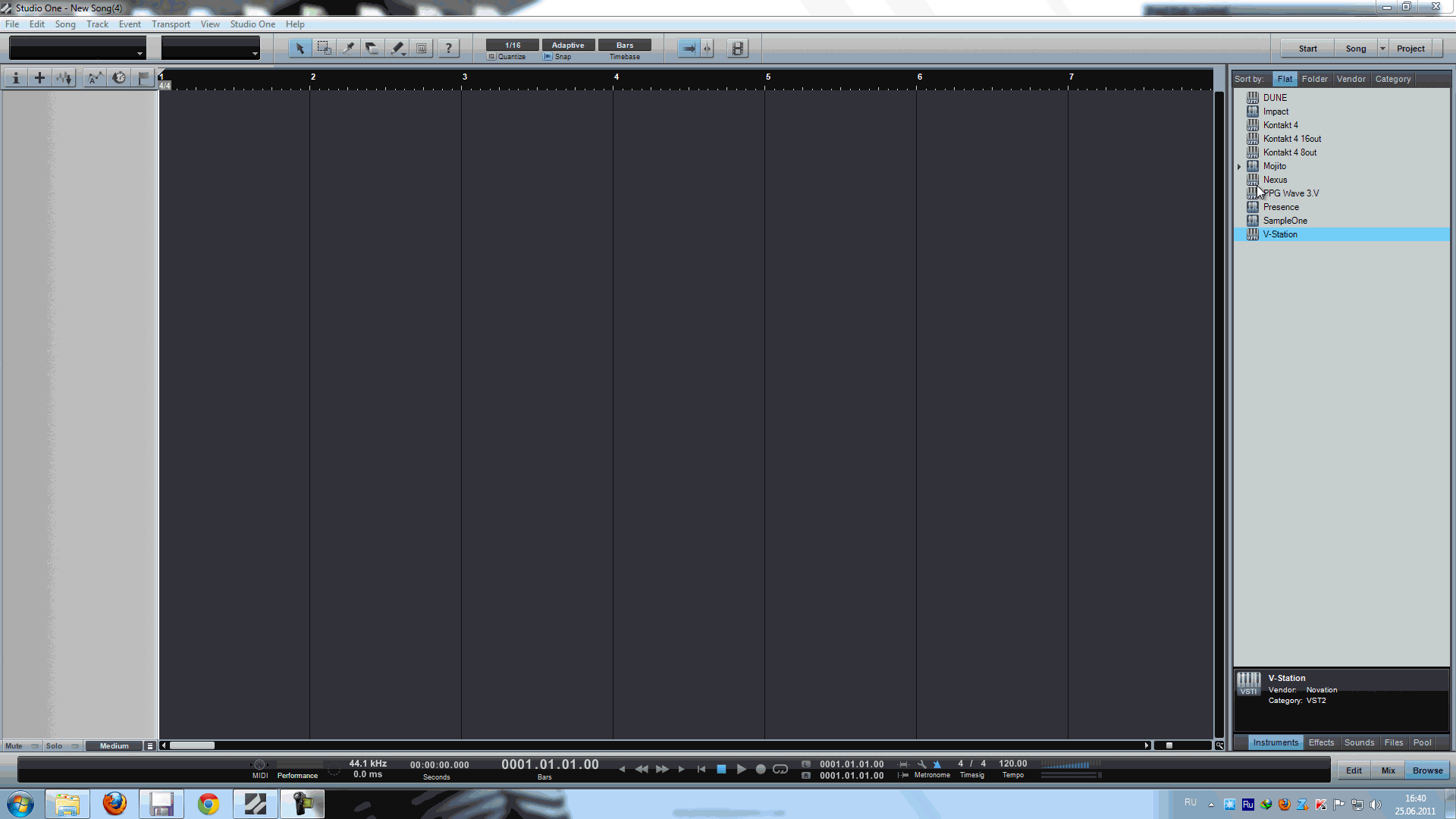Viewport: 1456px width, 819px height.
Task: Toggle the Loop Active button
Action: [780, 769]
